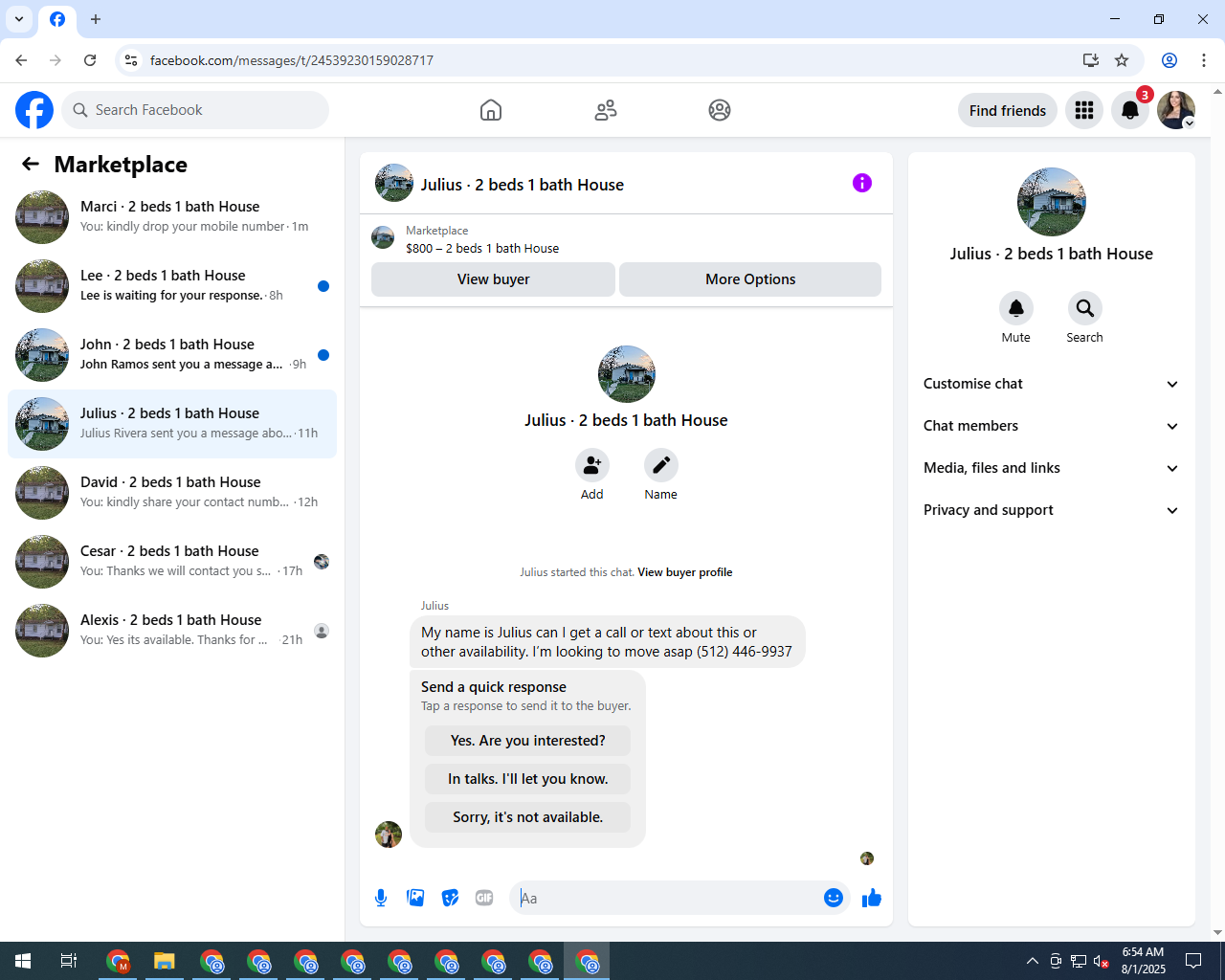The width and height of the screenshot is (1225, 980).
Task: Open the Facebook menu grid icon
Action: (1084, 110)
